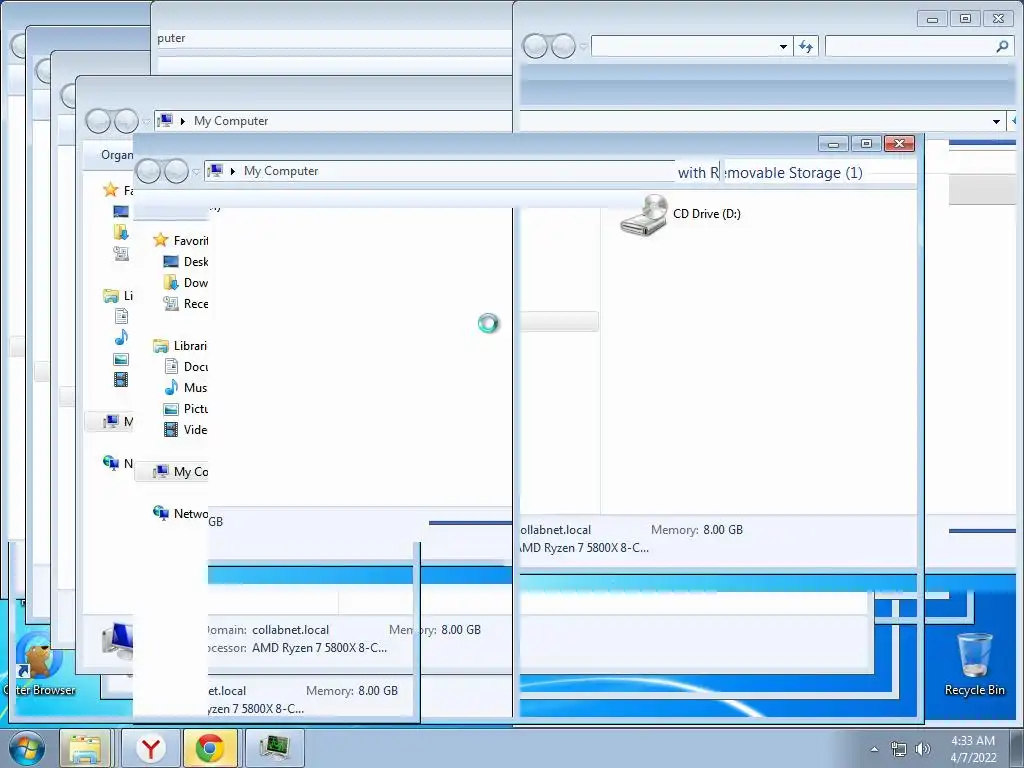
Task: Click Downloads icon in second window sidebar
Action: 121,232
